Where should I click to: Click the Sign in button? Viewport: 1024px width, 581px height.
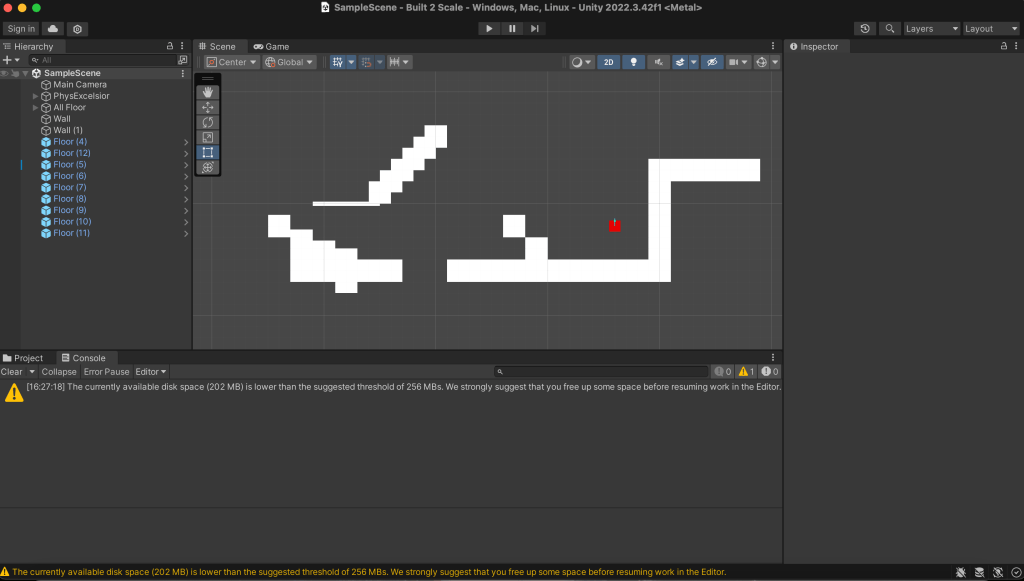(21, 29)
